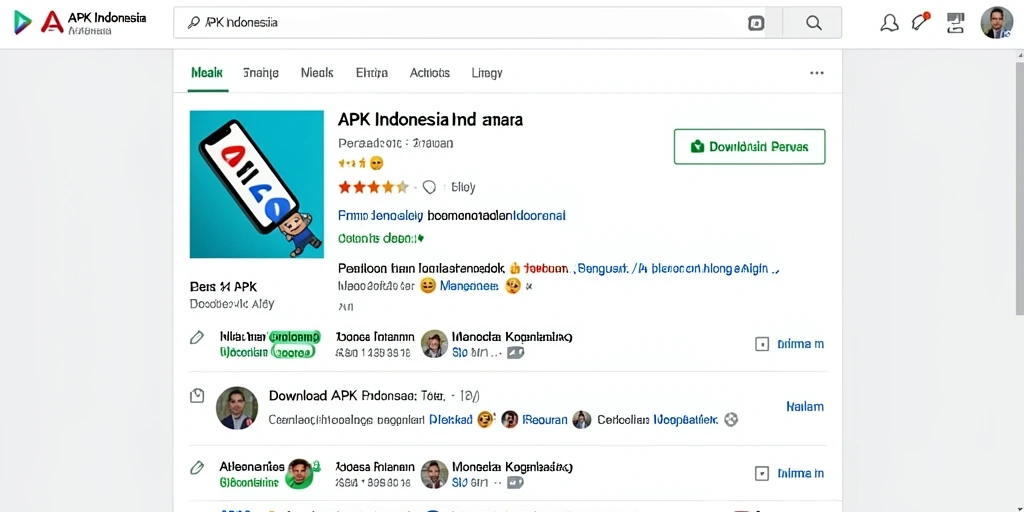
Task: Click the smiley emoji before Manenoee
Action: click(x=427, y=285)
